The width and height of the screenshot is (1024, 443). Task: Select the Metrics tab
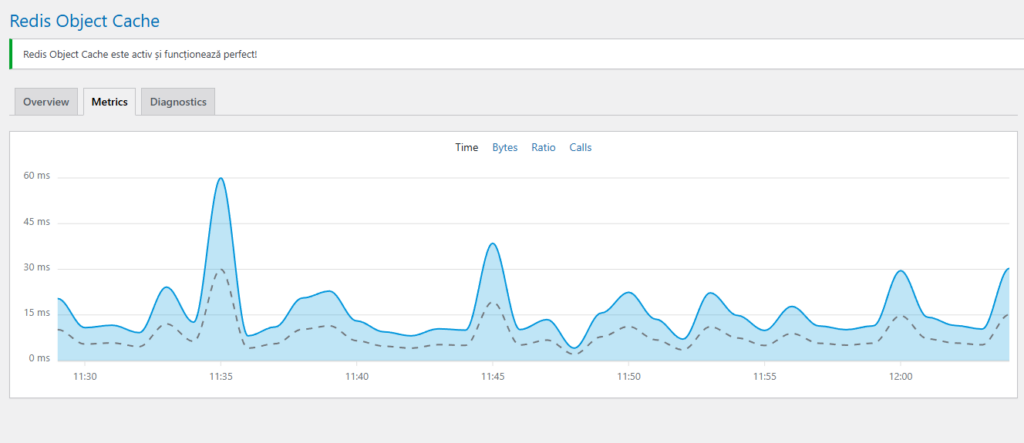(x=109, y=102)
